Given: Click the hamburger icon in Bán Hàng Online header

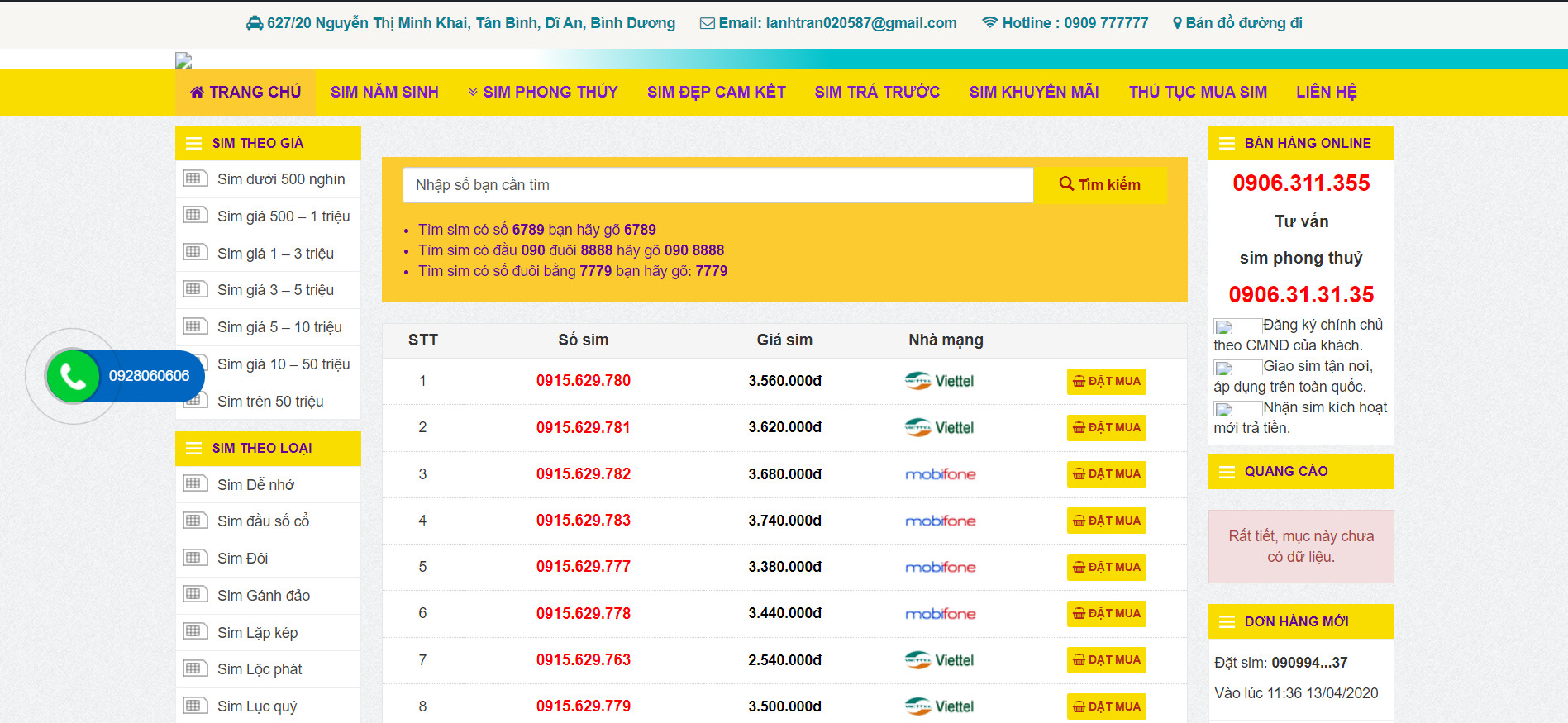Looking at the screenshot, I should point(1227,143).
